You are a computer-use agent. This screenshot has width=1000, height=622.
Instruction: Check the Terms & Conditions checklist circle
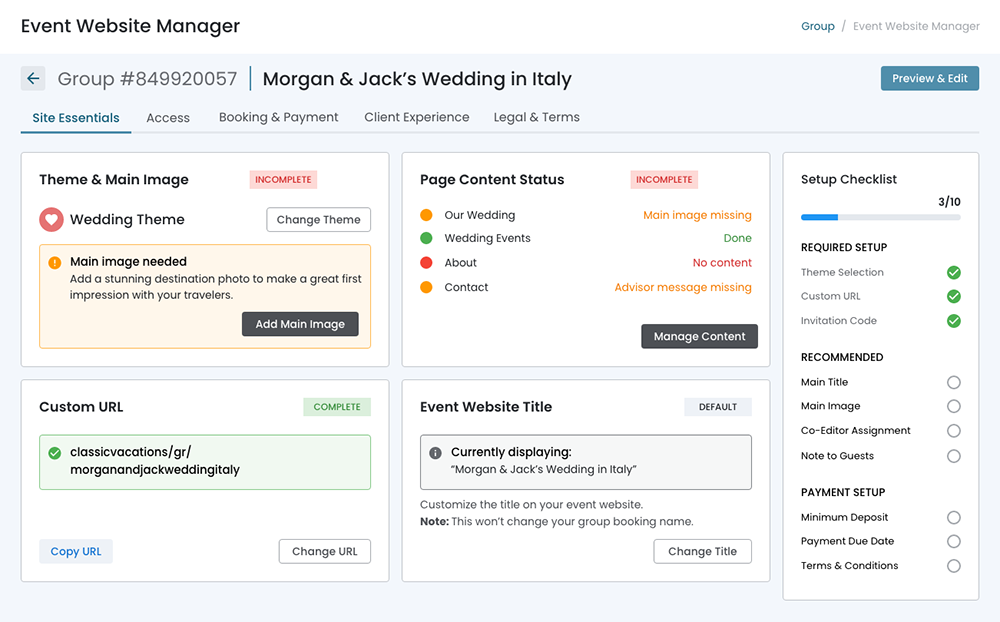(953, 566)
